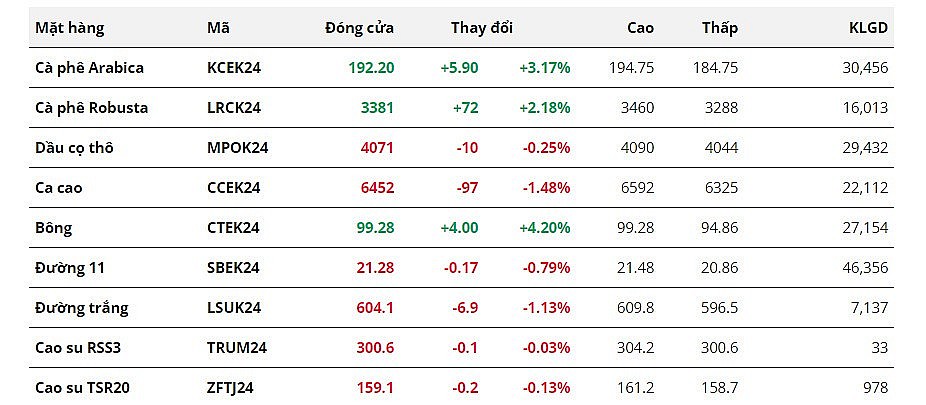Image resolution: width=926 pixels, height=405 pixels.
Task: Open the 'Cà phê Arabica' commodity row
Action: tap(89, 68)
